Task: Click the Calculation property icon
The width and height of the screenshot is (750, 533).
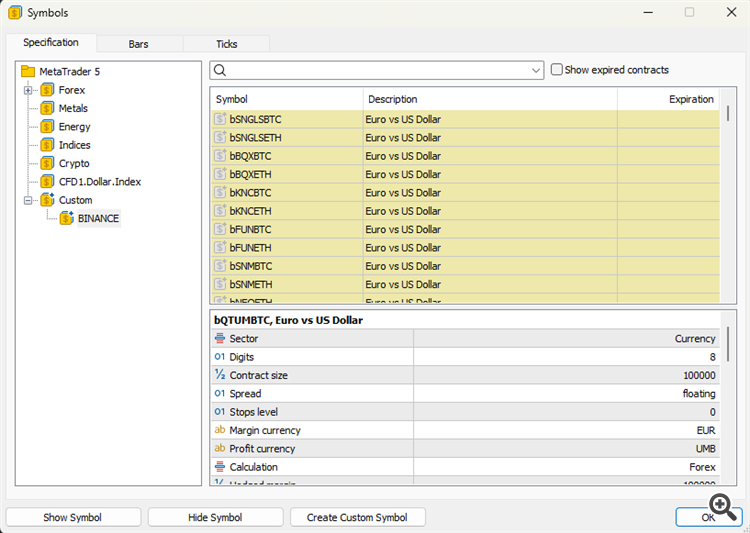Action: click(220, 466)
